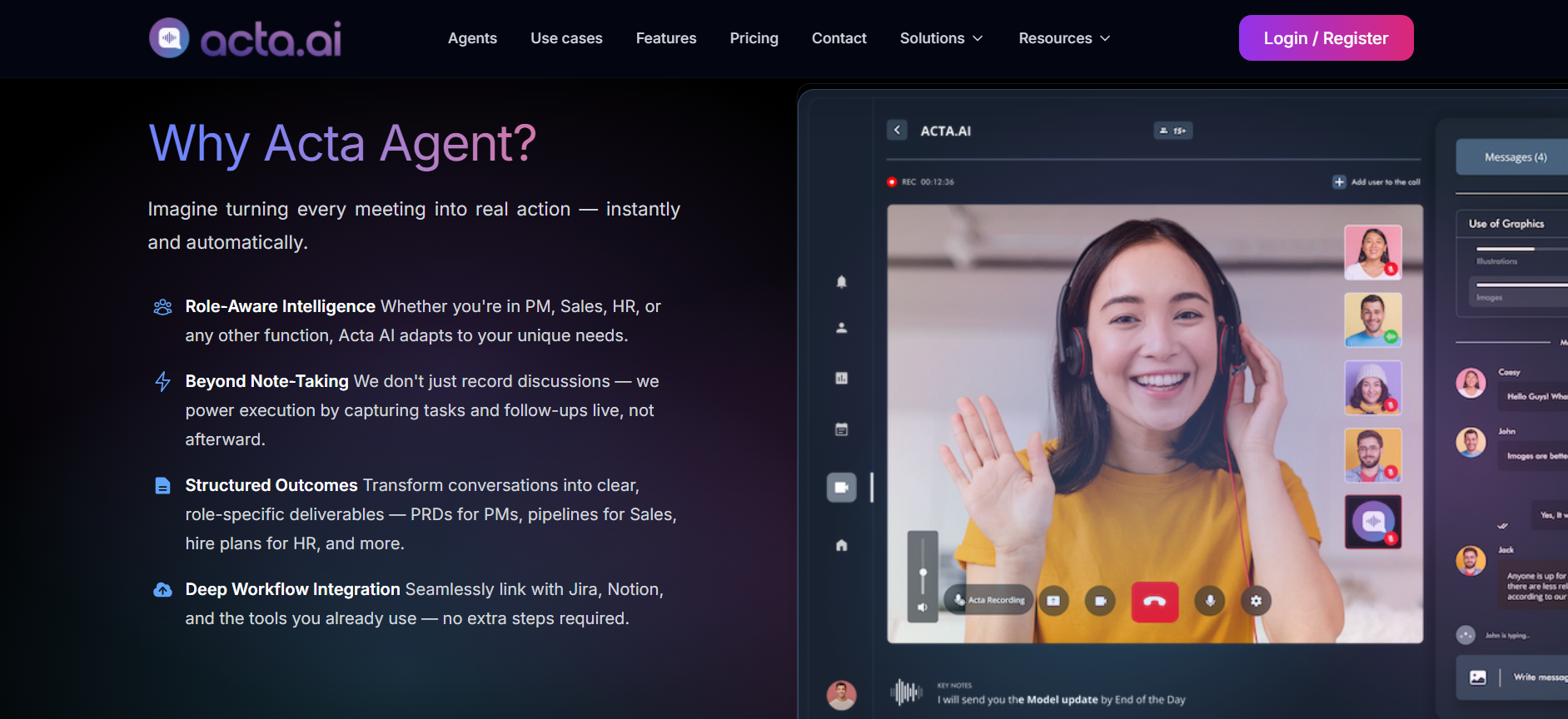Open the chart stats icon in sidebar

point(842,379)
